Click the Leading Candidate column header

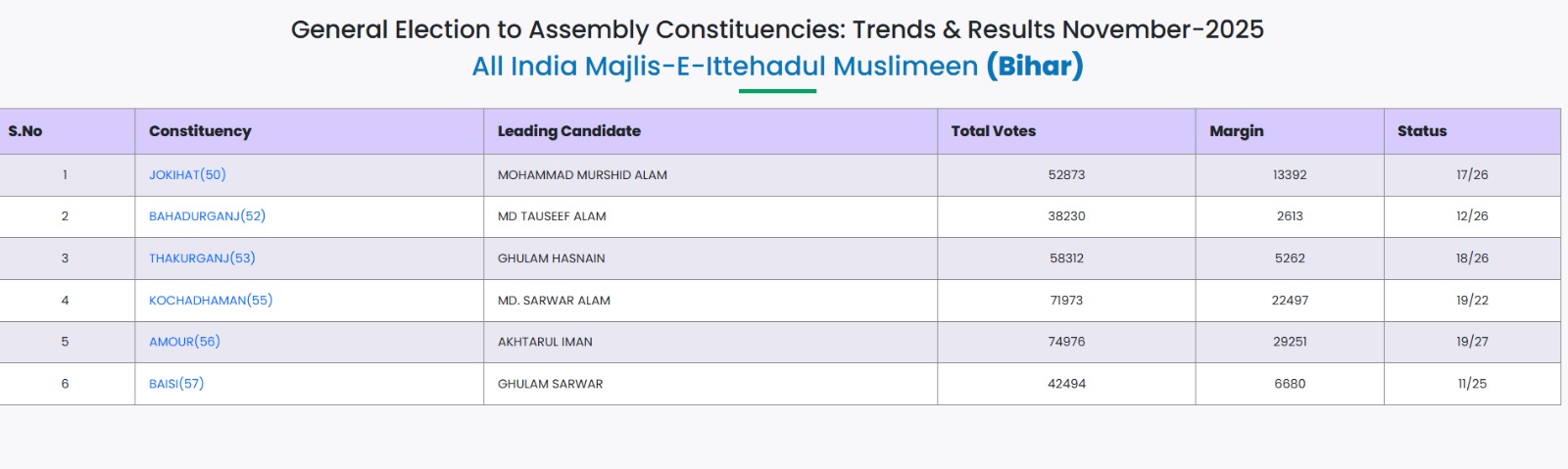569,131
